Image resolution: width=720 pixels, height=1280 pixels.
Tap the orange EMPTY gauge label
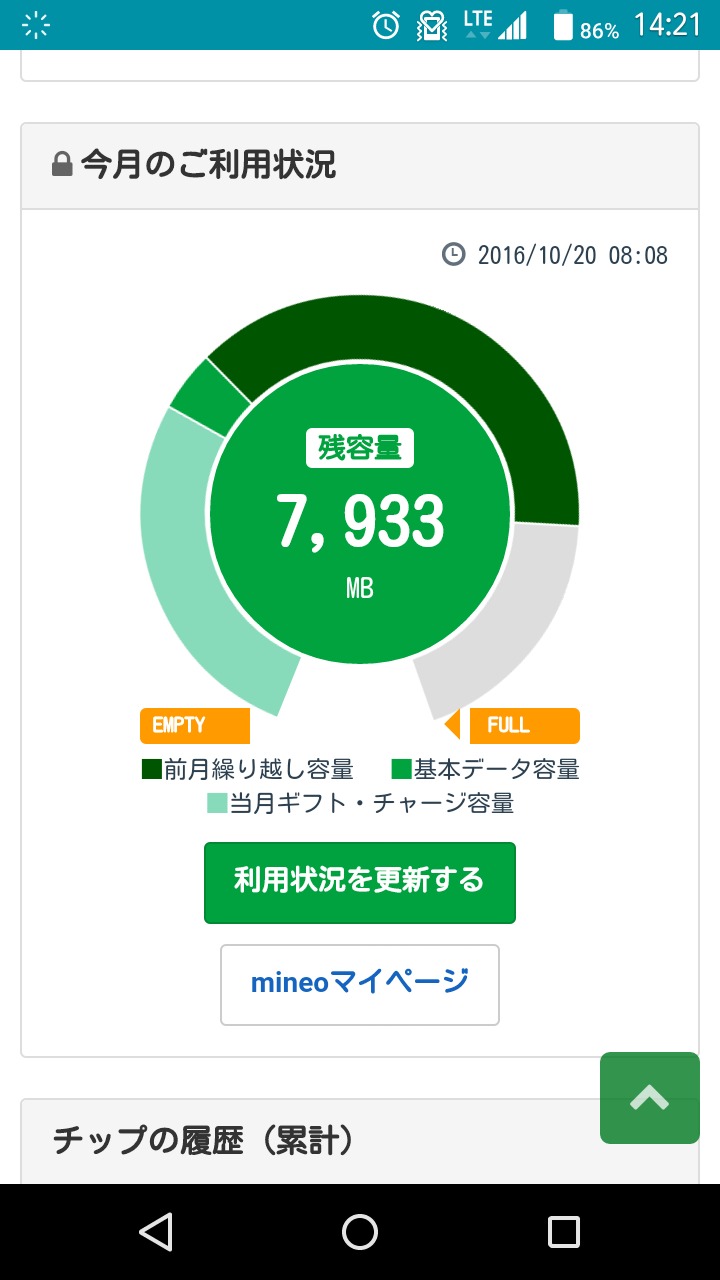(x=194, y=725)
